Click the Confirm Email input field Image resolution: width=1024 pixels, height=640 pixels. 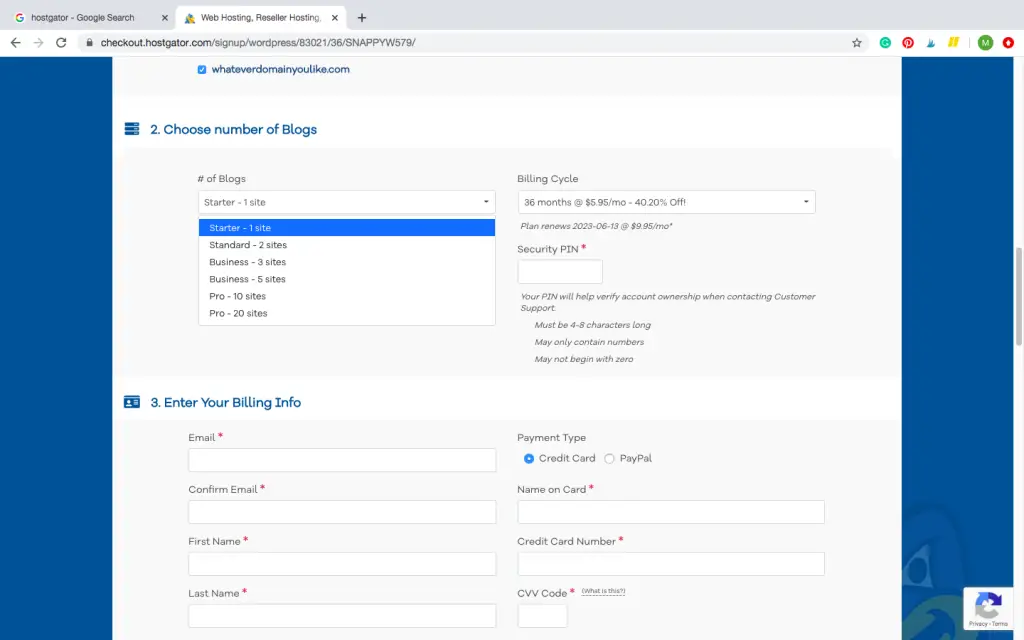click(x=342, y=512)
